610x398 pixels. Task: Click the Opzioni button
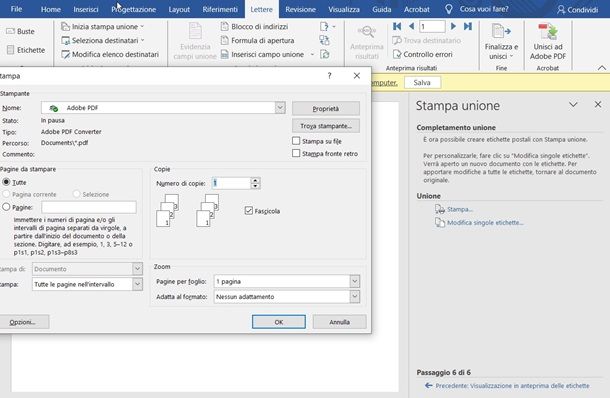click(x=23, y=322)
